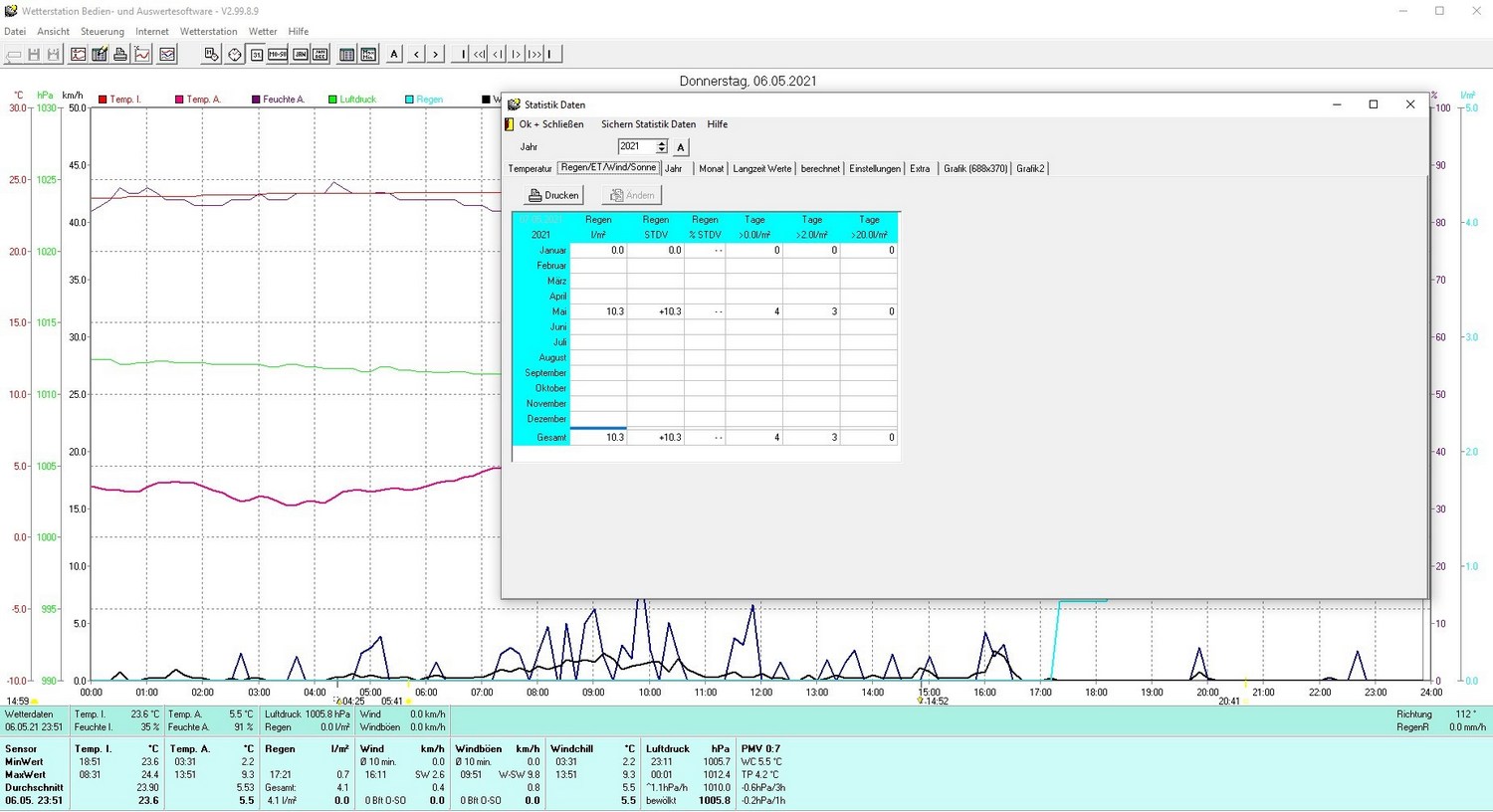Go to next day with right arrow
The height and width of the screenshot is (812, 1493).
coord(435,55)
